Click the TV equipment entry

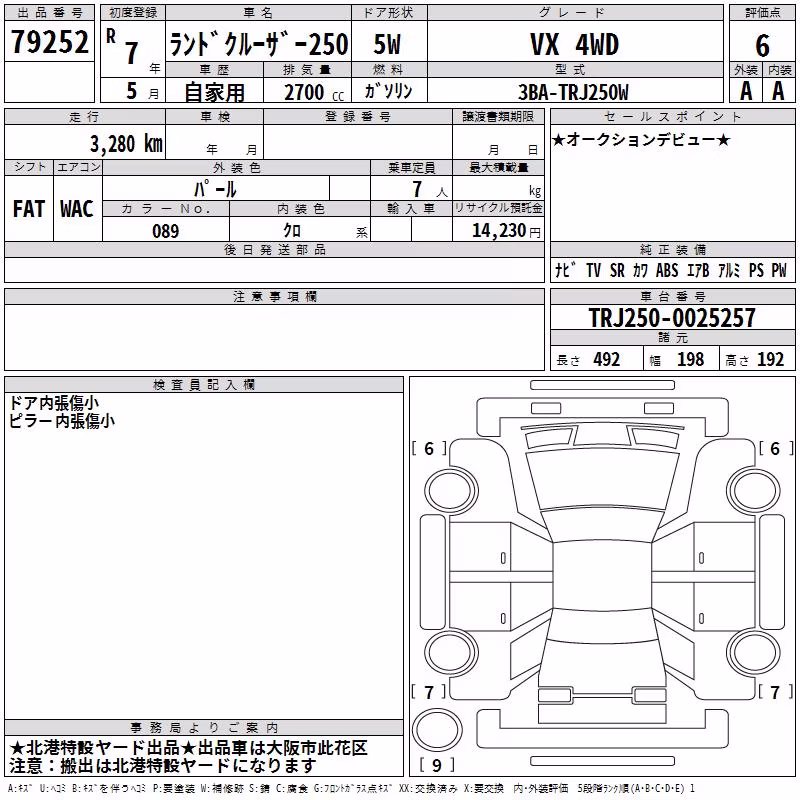(593, 270)
